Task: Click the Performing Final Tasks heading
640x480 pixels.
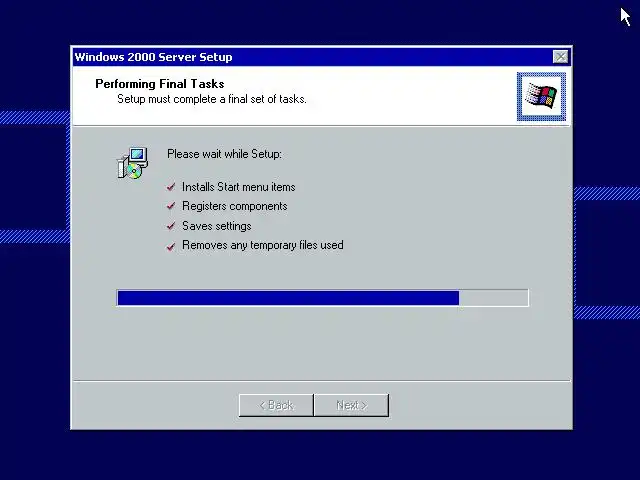Action: (x=160, y=84)
